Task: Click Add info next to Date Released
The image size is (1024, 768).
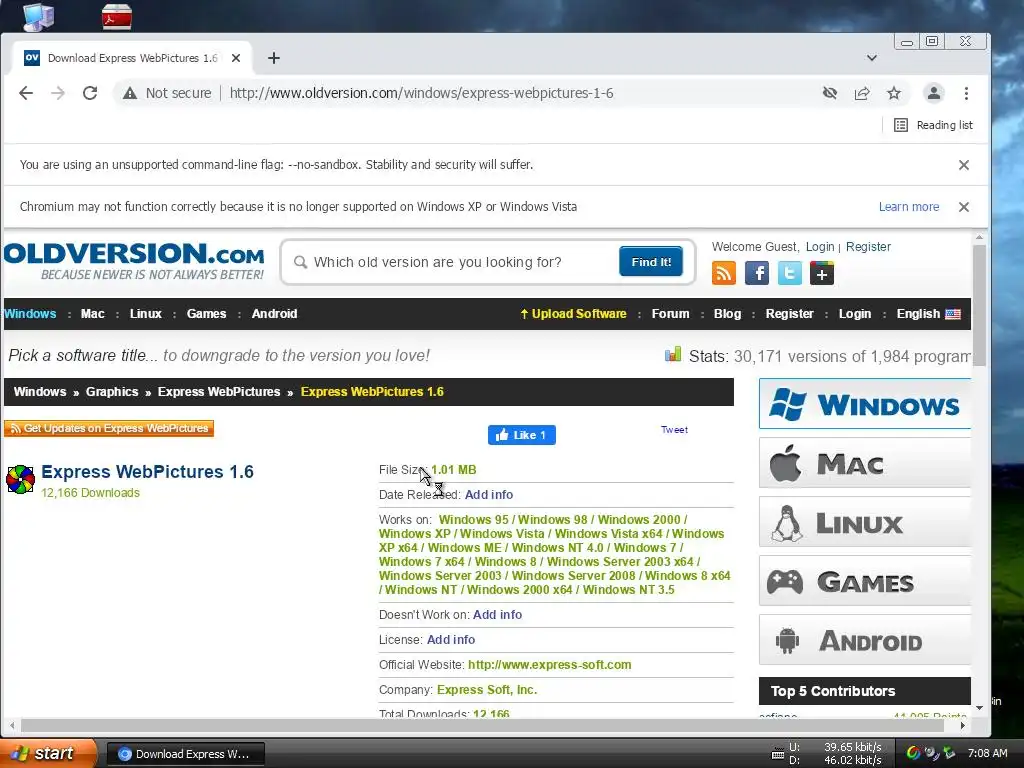Action: coord(488,495)
